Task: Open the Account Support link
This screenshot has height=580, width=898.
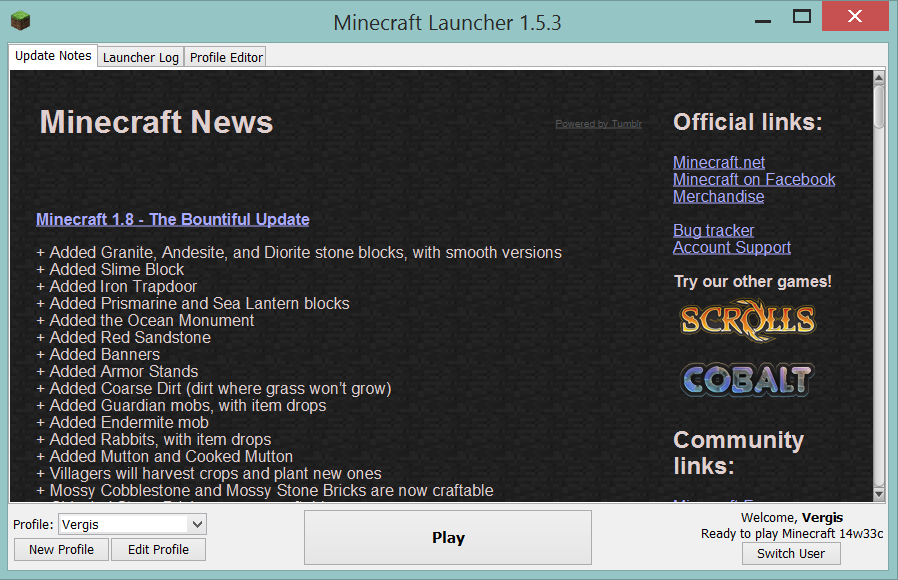Action: point(731,248)
